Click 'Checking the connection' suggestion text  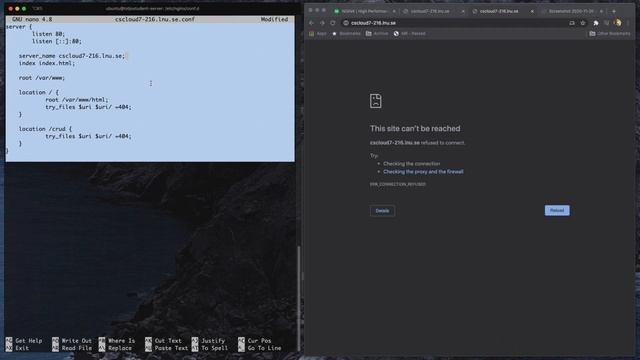tap(411, 164)
